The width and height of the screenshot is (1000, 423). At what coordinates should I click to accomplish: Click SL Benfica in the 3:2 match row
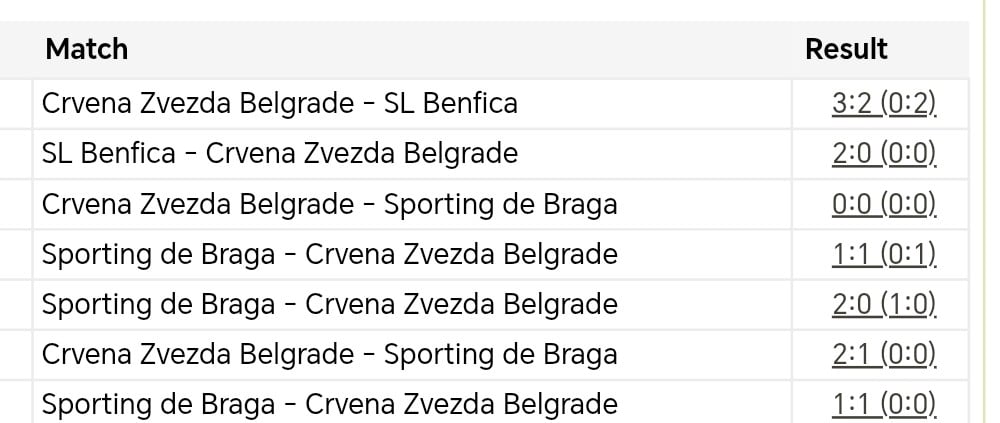[451, 103]
